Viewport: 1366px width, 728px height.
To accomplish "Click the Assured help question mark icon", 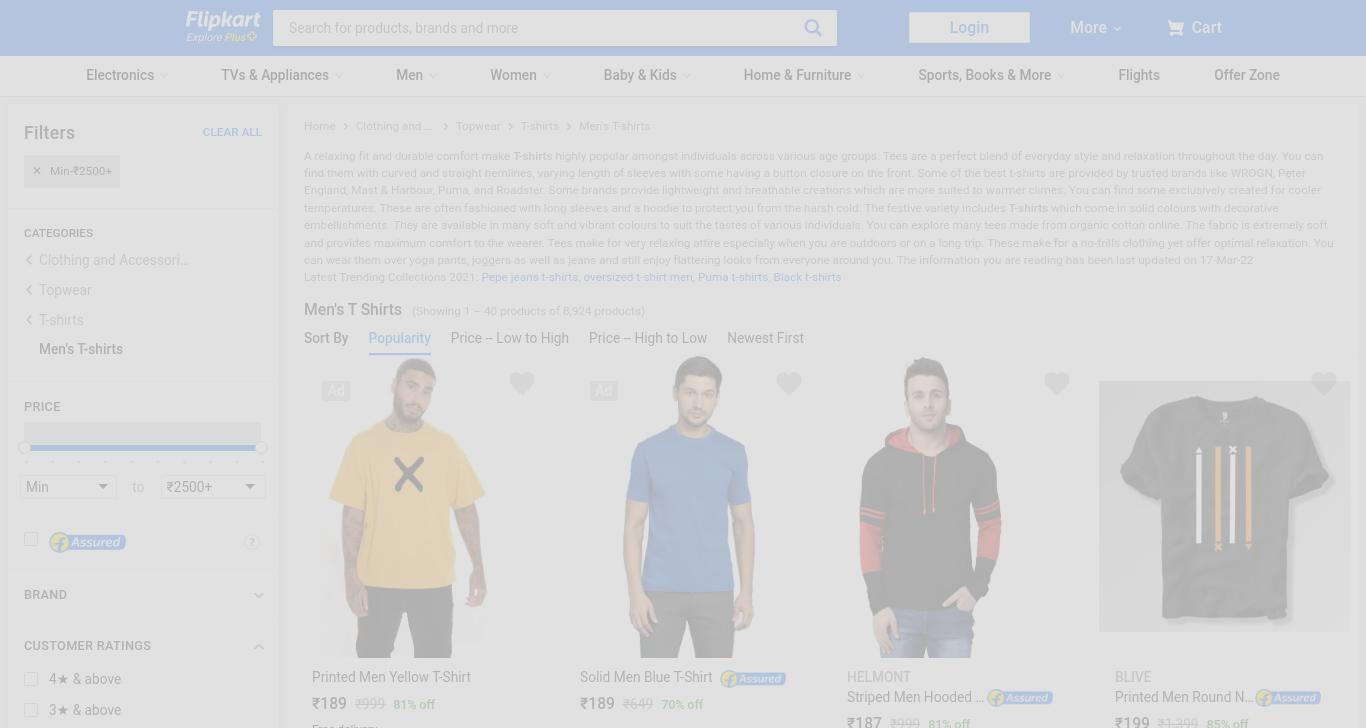I will [252, 542].
